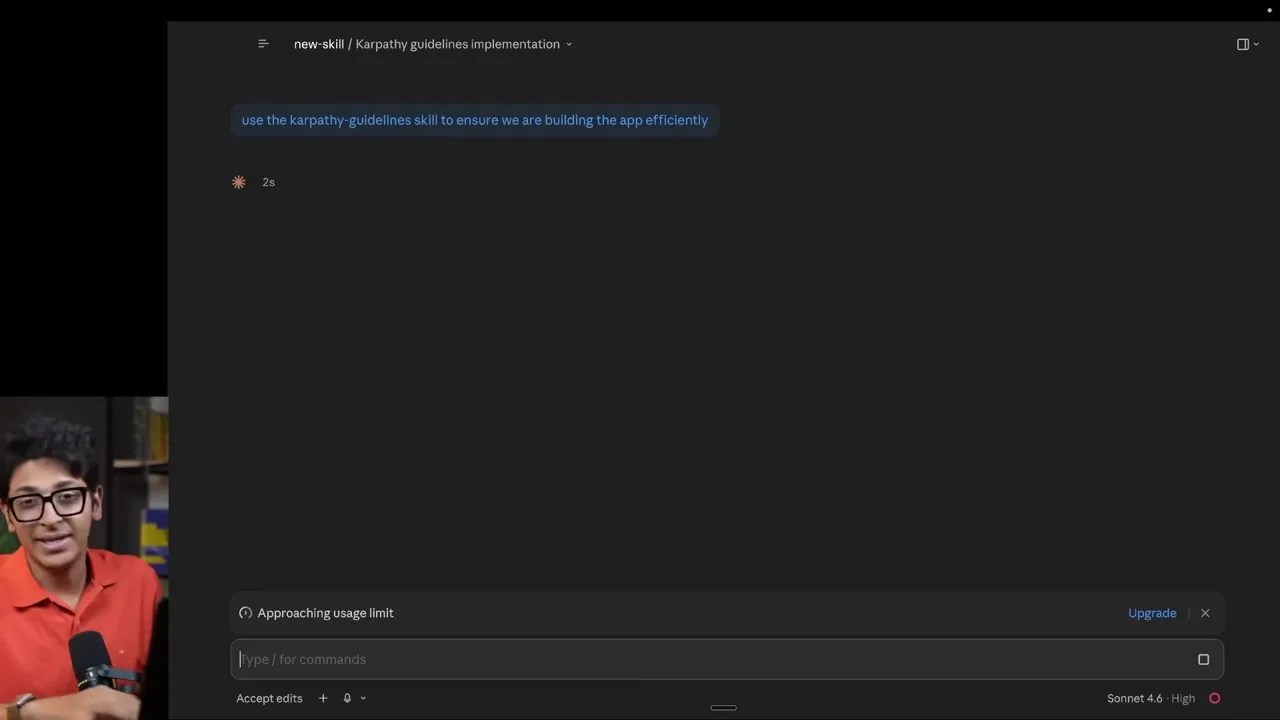
Task: Click the drag handle below the input box
Action: [x=723, y=708]
